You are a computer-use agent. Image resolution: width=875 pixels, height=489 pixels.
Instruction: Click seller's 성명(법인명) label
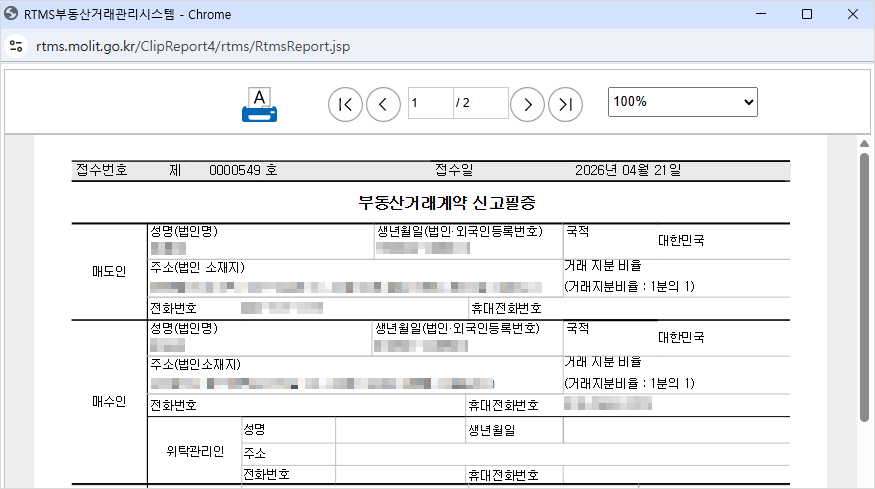pyautogui.click(x=184, y=231)
